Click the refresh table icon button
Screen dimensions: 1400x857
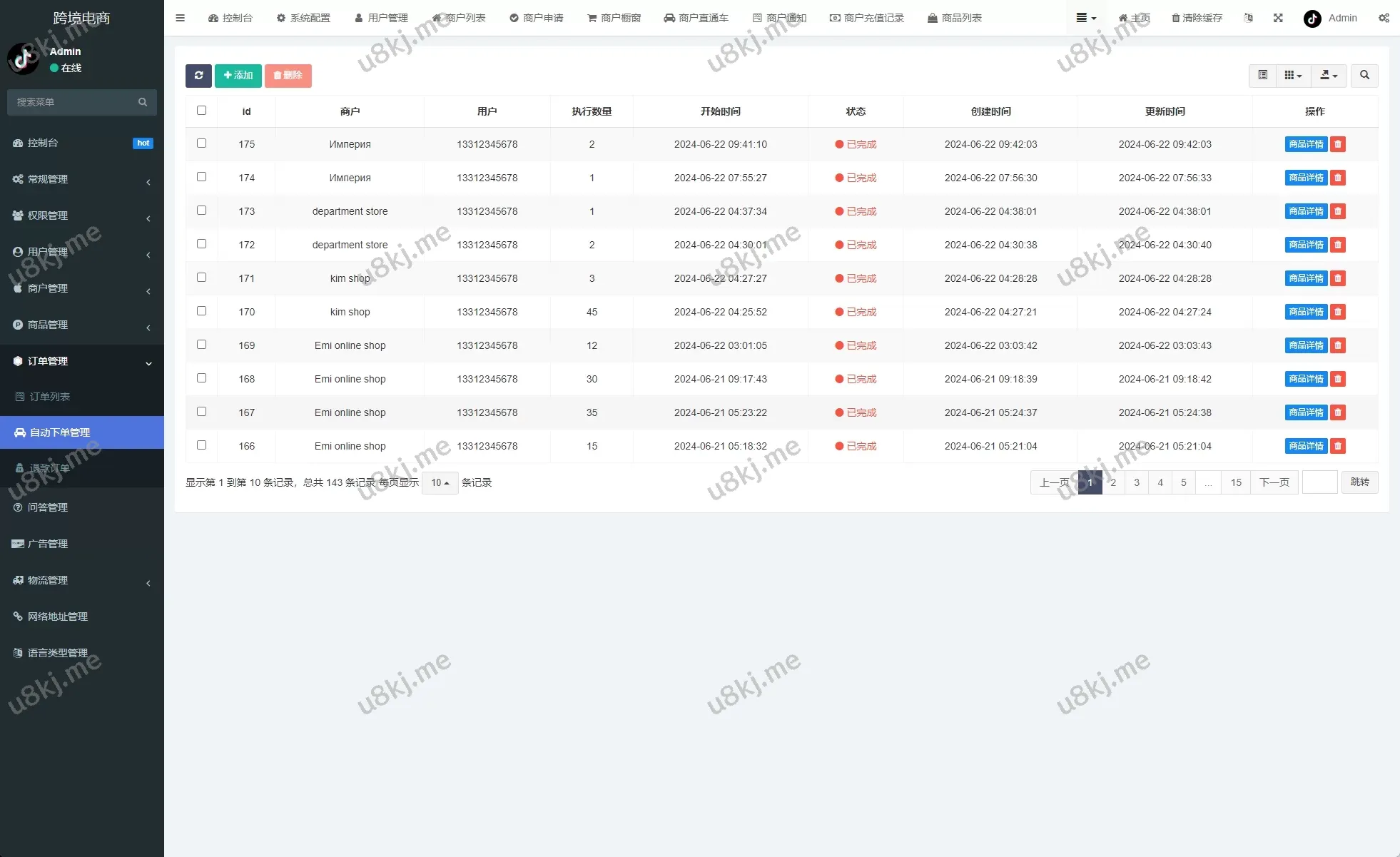coord(198,76)
